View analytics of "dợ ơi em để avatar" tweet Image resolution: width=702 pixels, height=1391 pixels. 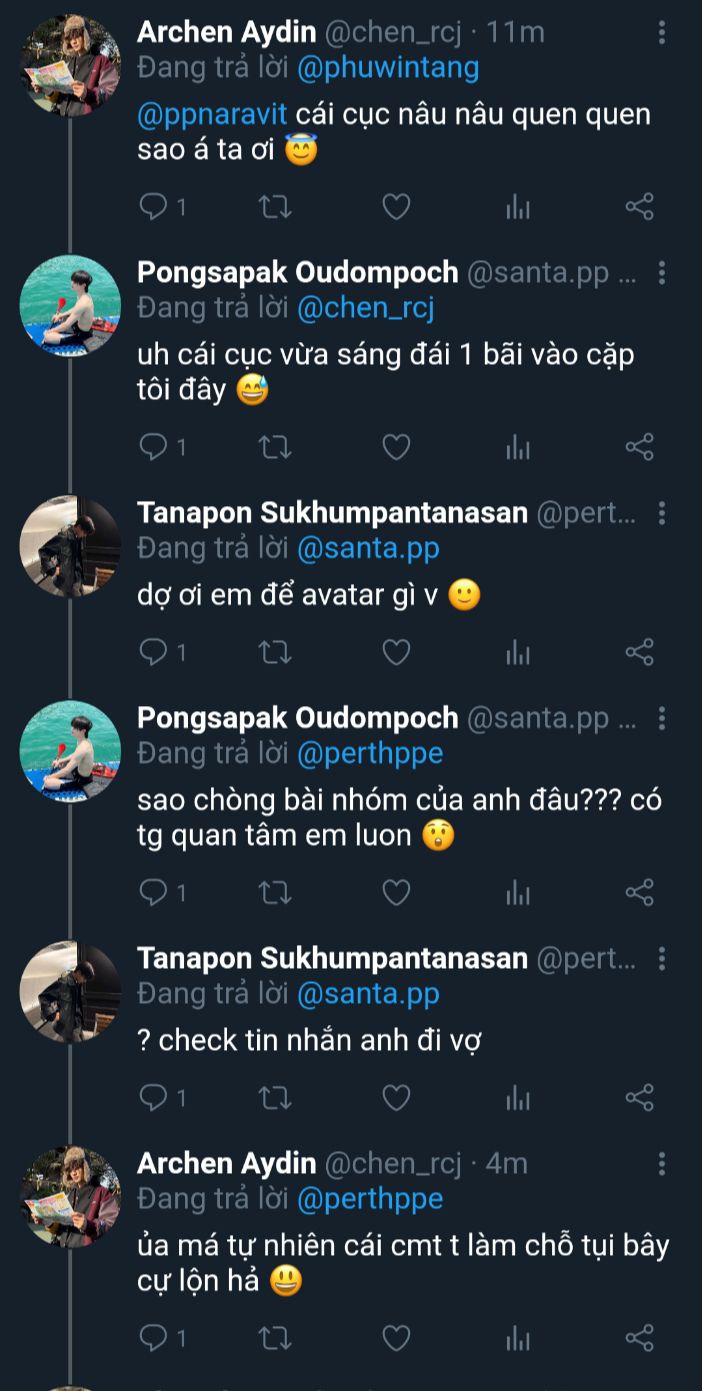pyautogui.click(x=518, y=653)
